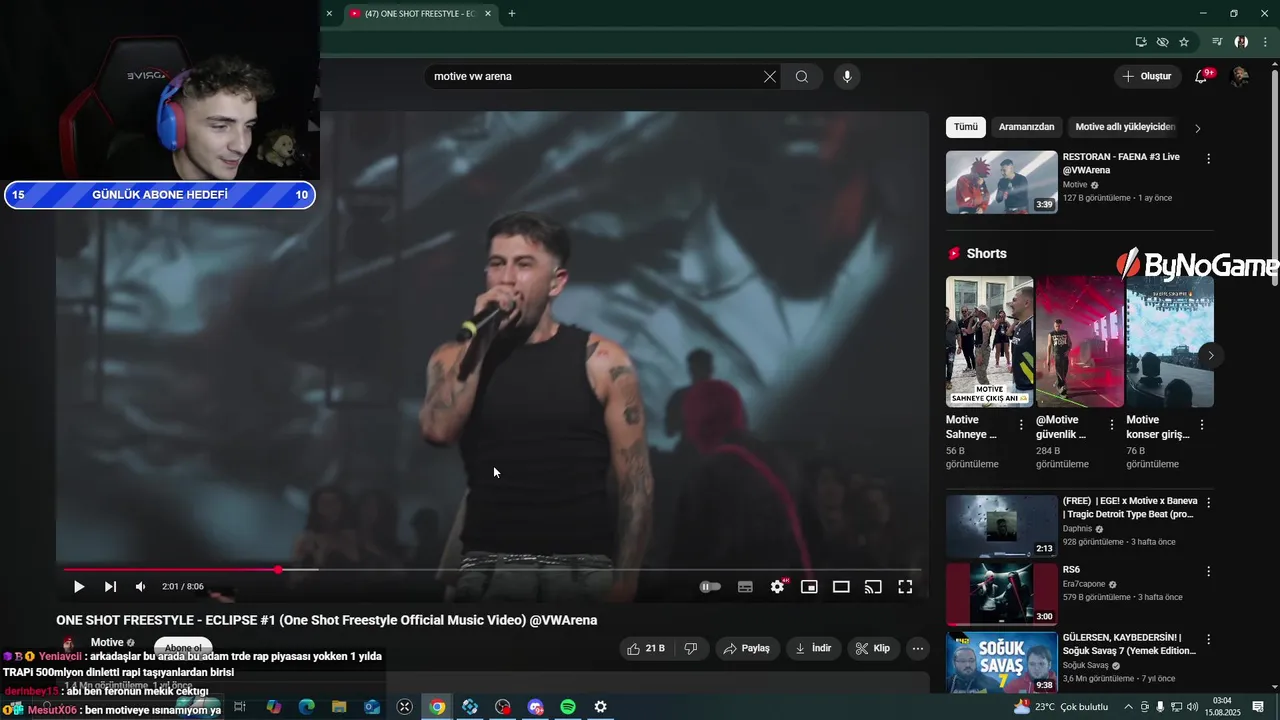Viewport: 1280px width, 720px height.
Task: Click the YouTube search magnifier button
Action: point(802,77)
